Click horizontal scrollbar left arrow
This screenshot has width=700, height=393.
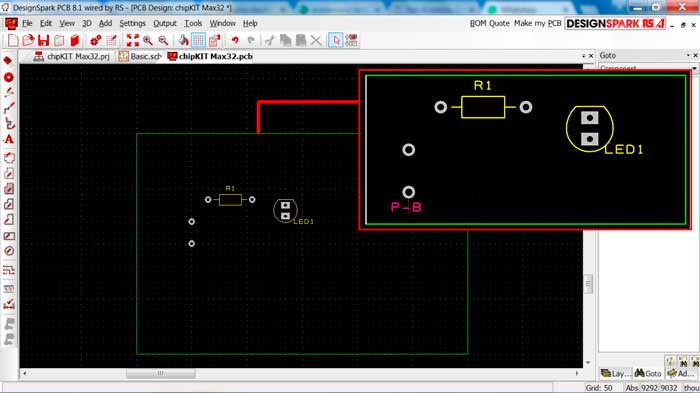coord(25,373)
